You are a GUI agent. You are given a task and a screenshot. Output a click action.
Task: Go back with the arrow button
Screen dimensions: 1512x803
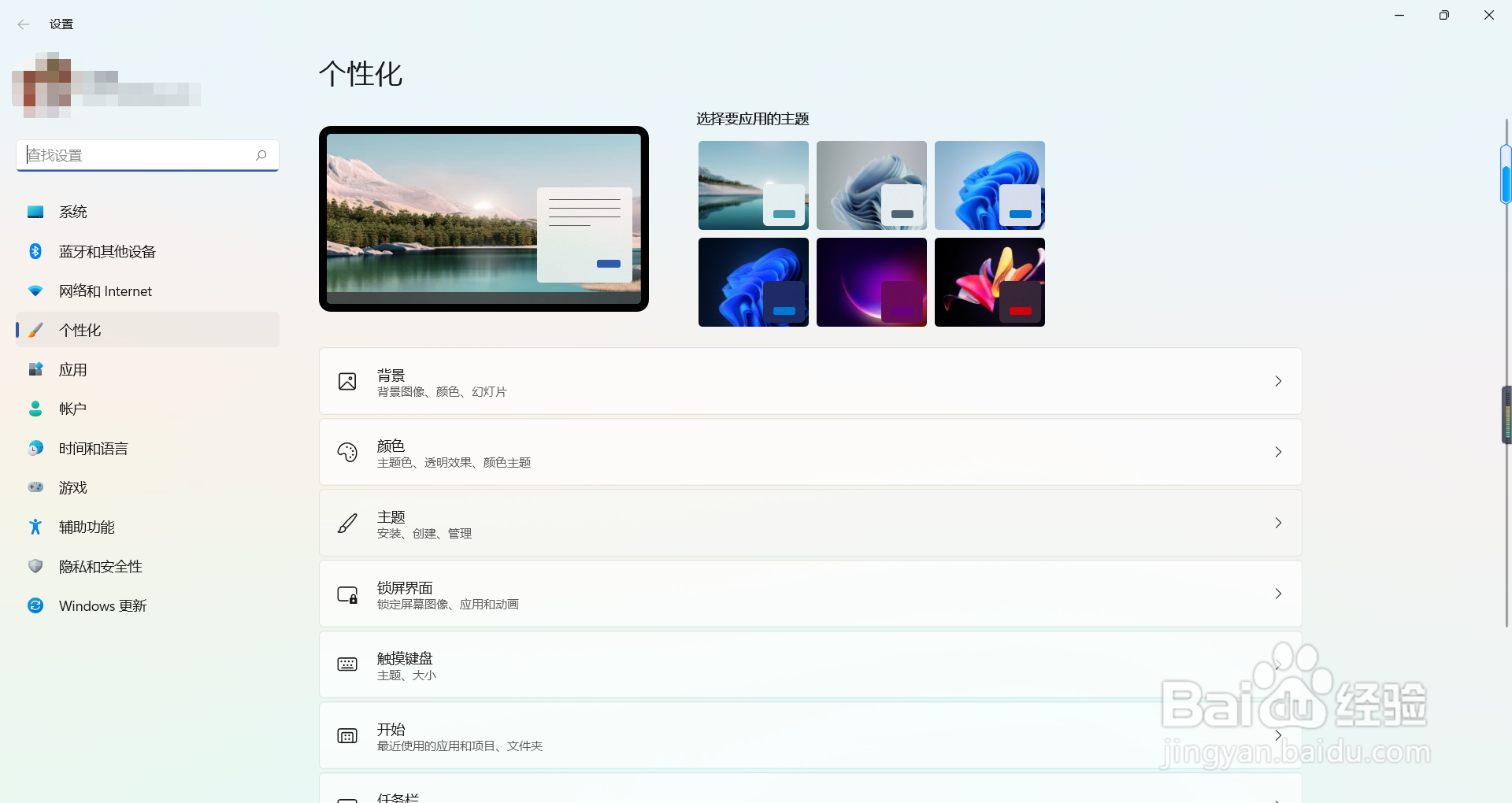(24, 24)
